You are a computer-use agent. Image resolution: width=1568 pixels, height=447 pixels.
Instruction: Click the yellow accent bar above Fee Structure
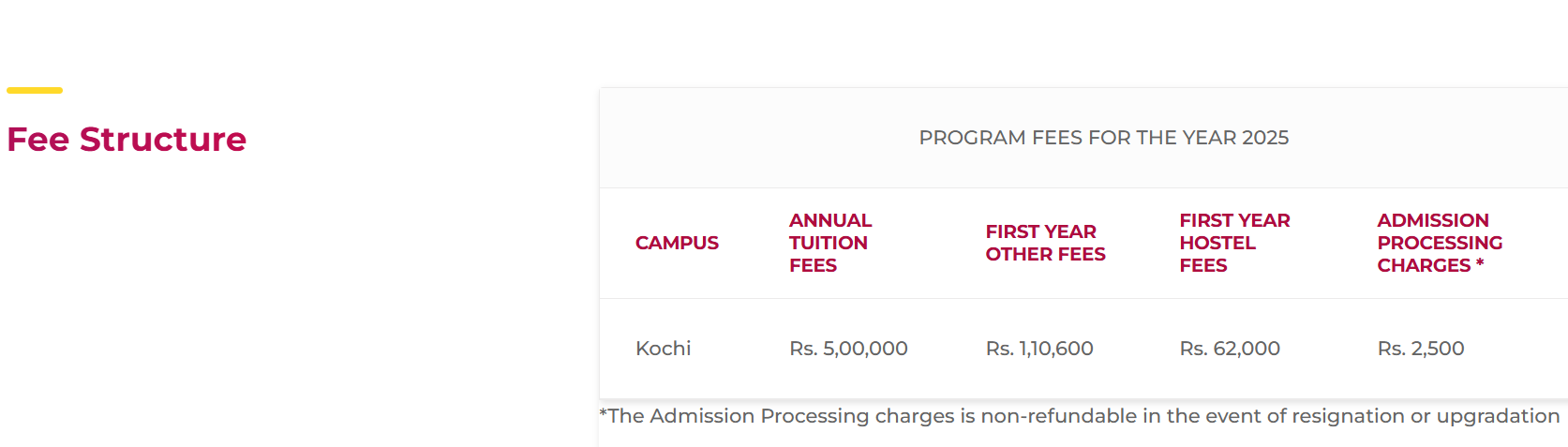[x=35, y=90]
